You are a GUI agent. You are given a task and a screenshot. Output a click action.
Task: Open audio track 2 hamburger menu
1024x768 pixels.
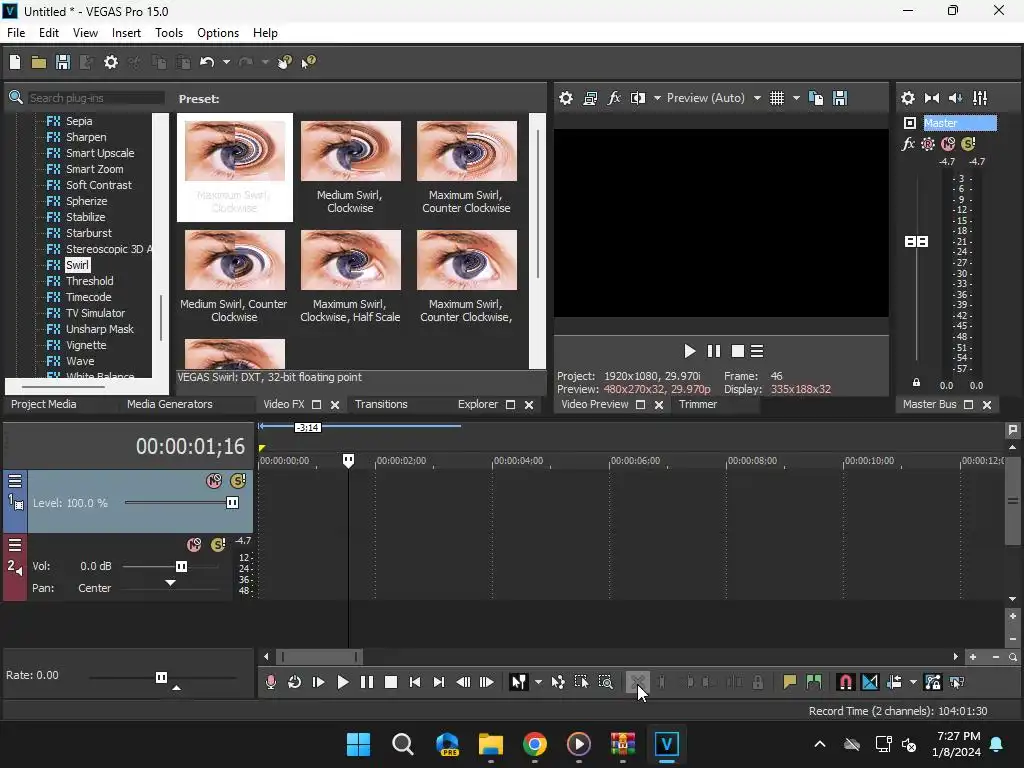[x=15, y=545]
